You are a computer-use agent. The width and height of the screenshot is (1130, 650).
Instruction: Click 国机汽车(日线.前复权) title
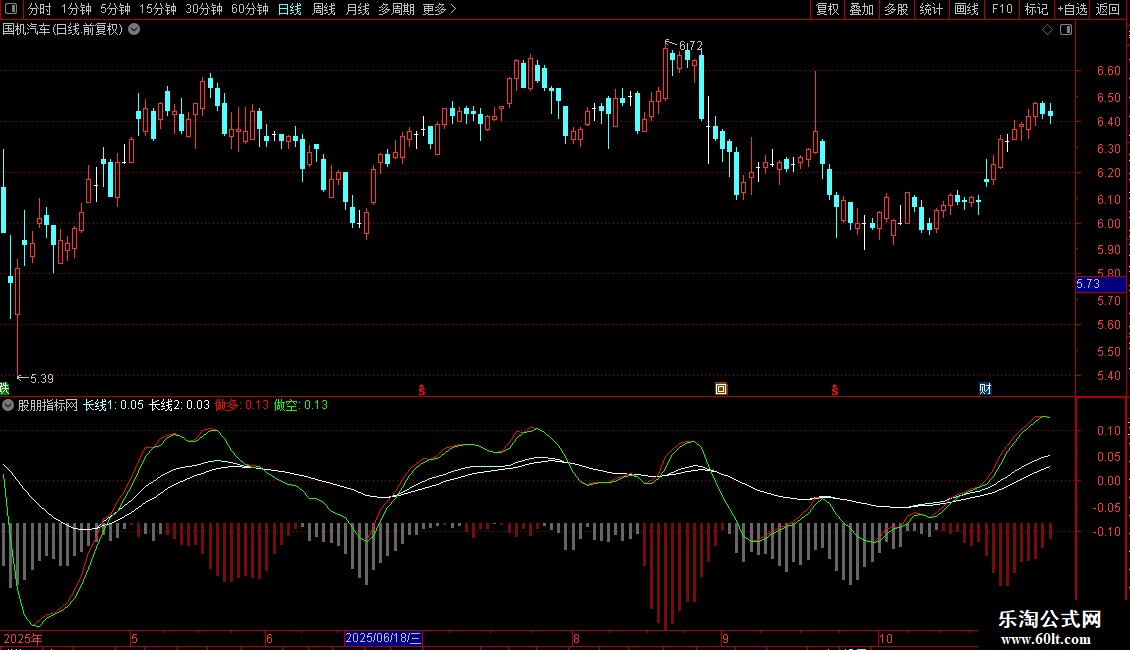tap(63, 30)
